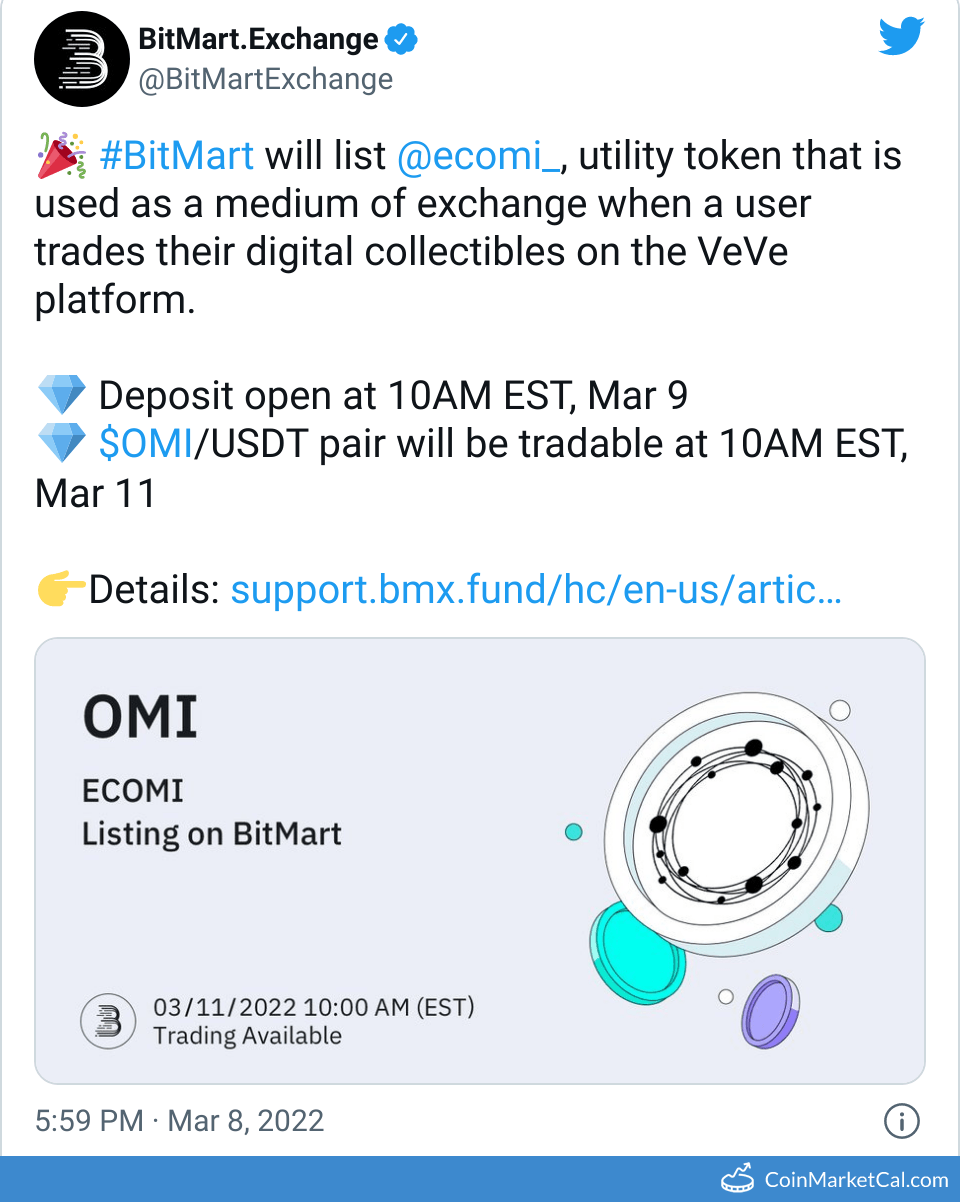The height and width of the screenshot is (1202, 960).
Task: Click the Twitter bird icon
Action: click(899, 35)
